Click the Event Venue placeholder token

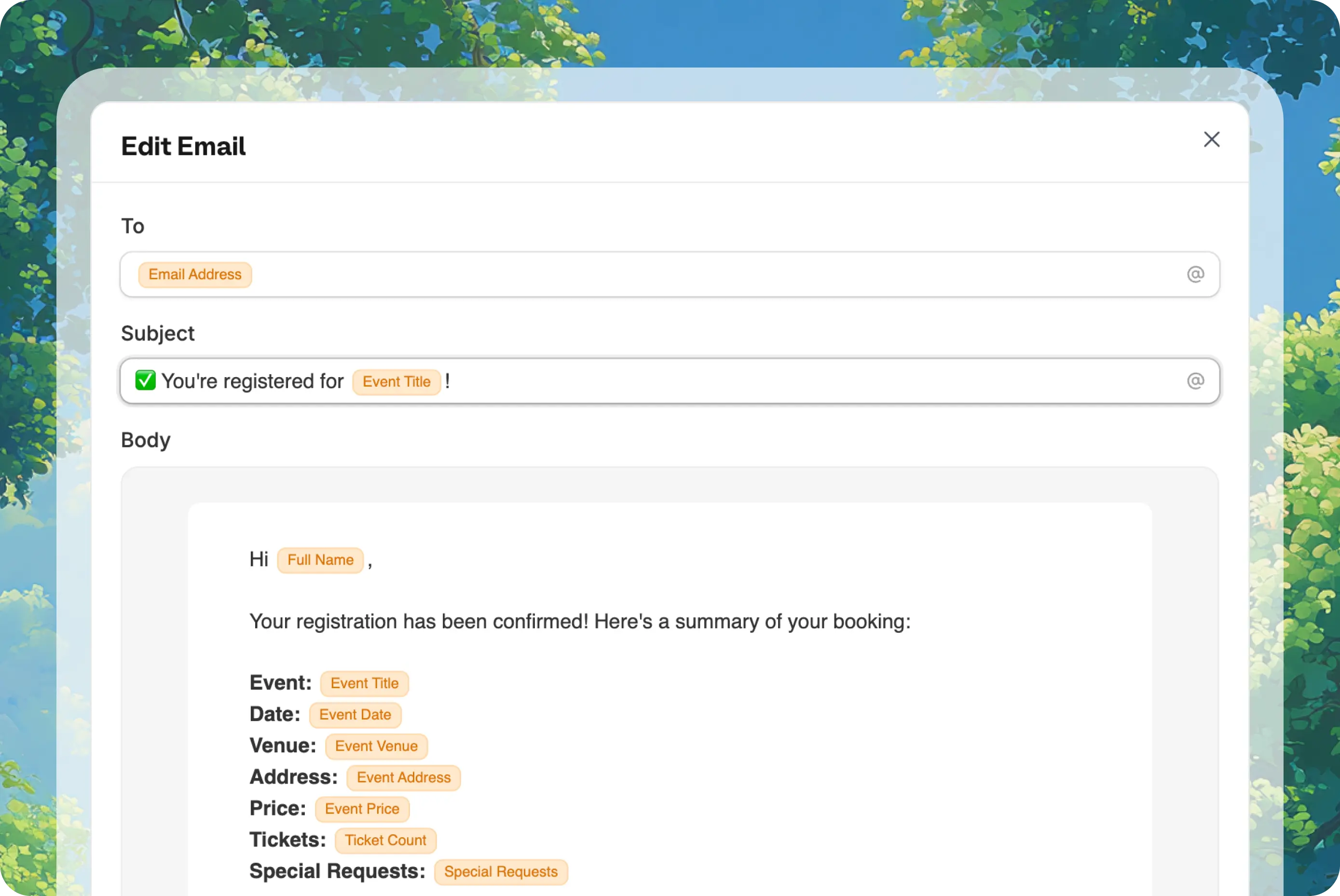(x=376, y=747)
